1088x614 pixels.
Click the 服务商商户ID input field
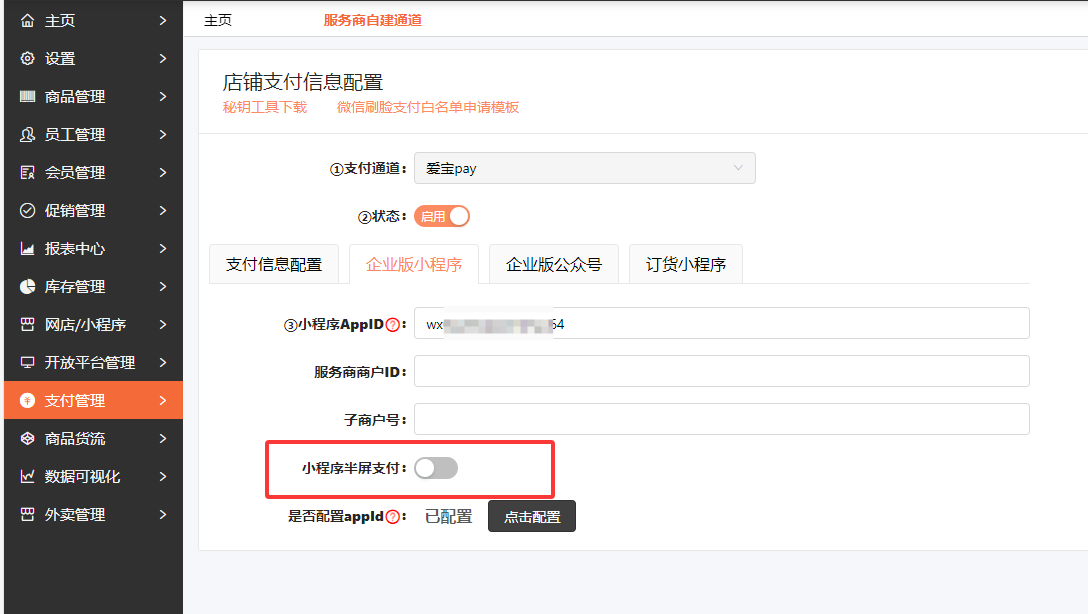[x=721, y=371]
